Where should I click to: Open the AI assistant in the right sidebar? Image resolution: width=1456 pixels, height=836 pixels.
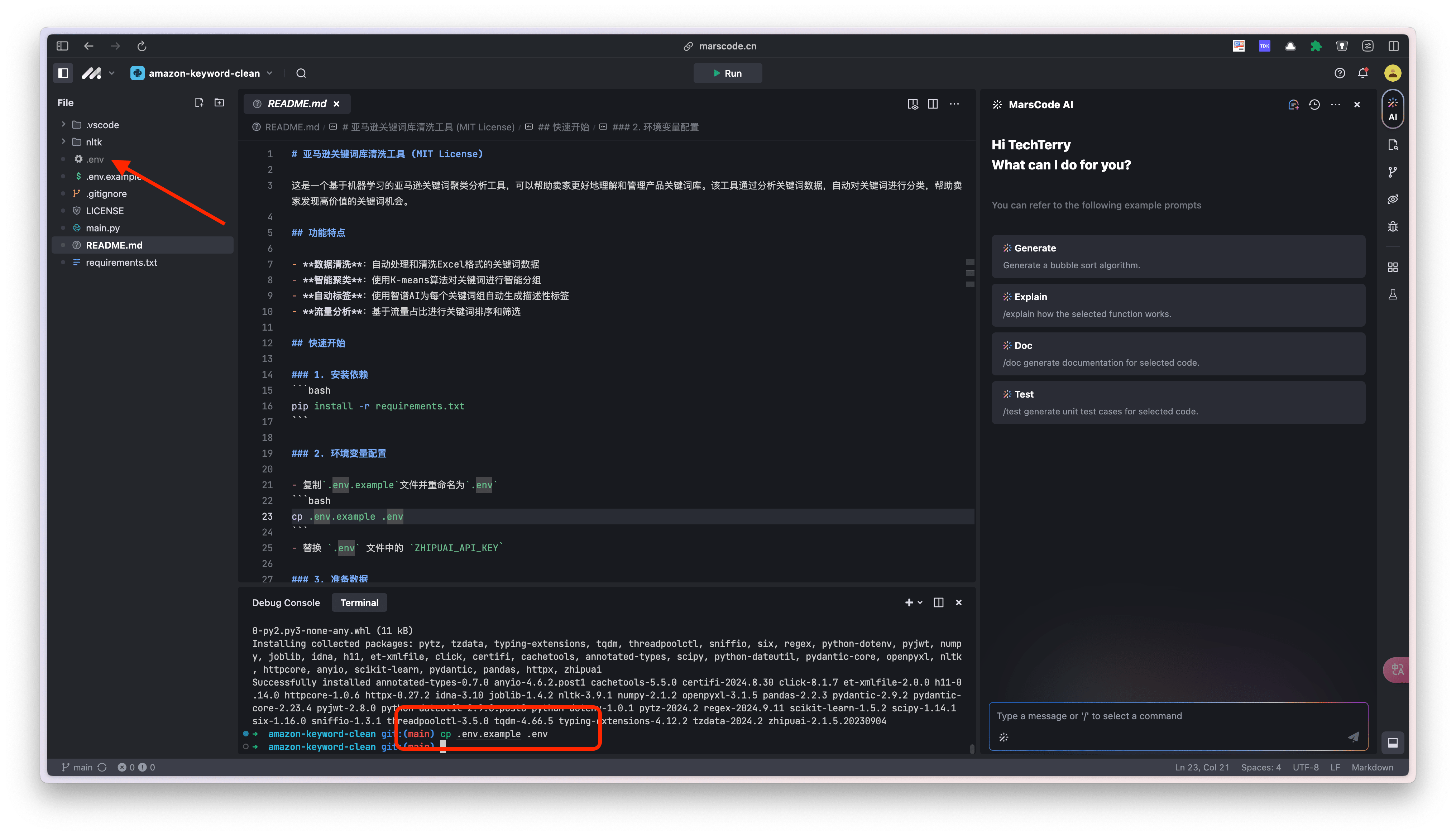[1392, 109]
